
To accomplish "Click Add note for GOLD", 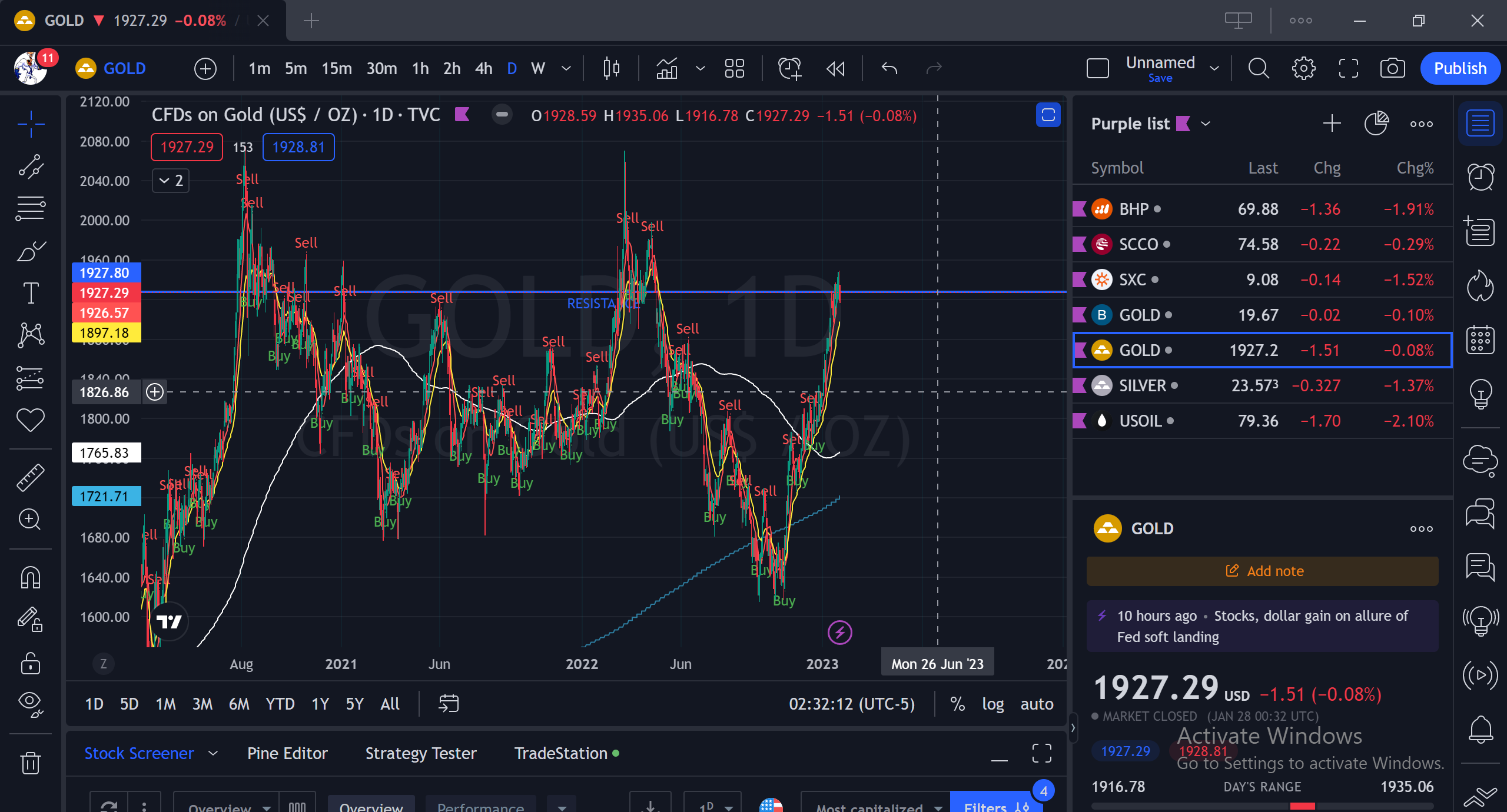I will 1262,571.
